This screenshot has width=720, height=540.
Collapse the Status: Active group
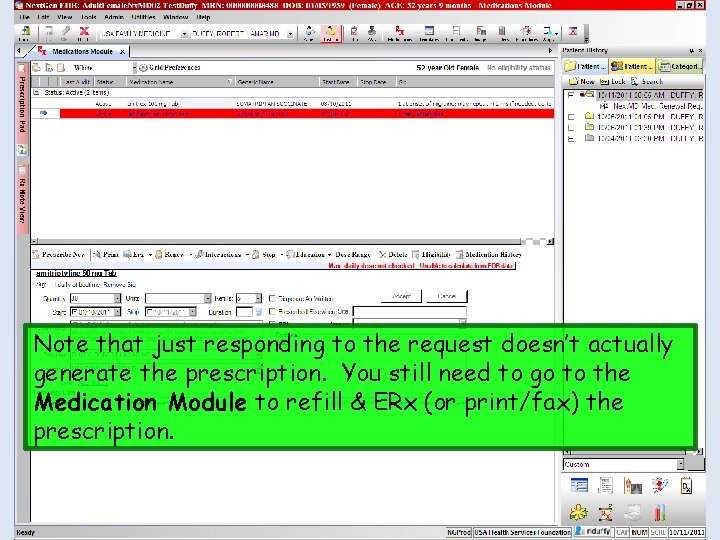[36, 92]
